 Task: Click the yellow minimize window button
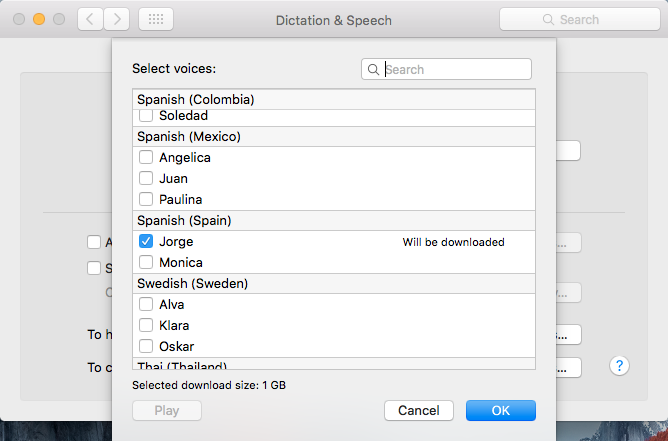tap(39, 19)
